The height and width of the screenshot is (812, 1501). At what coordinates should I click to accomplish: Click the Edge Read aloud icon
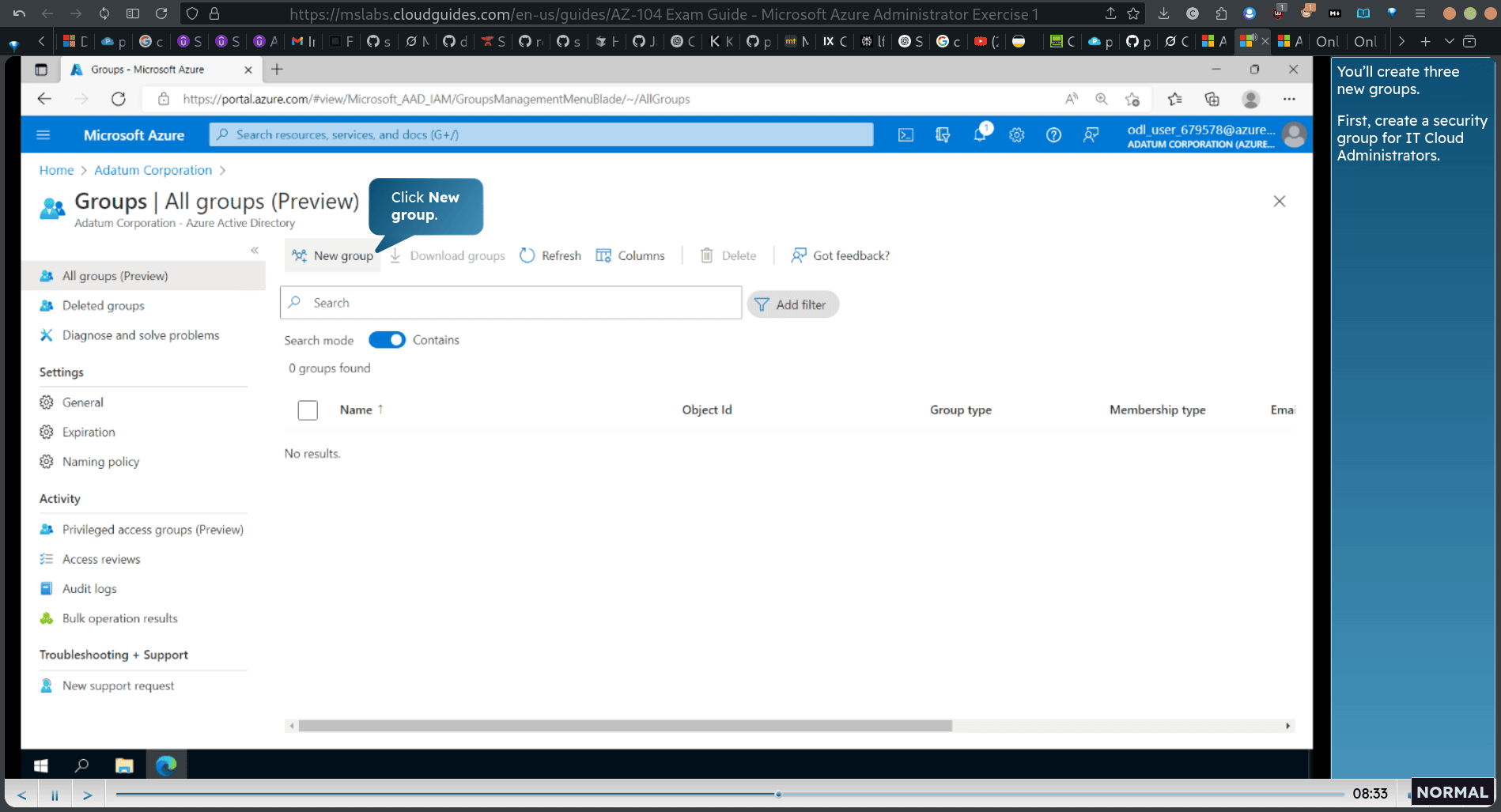(x=1072, y=99)
